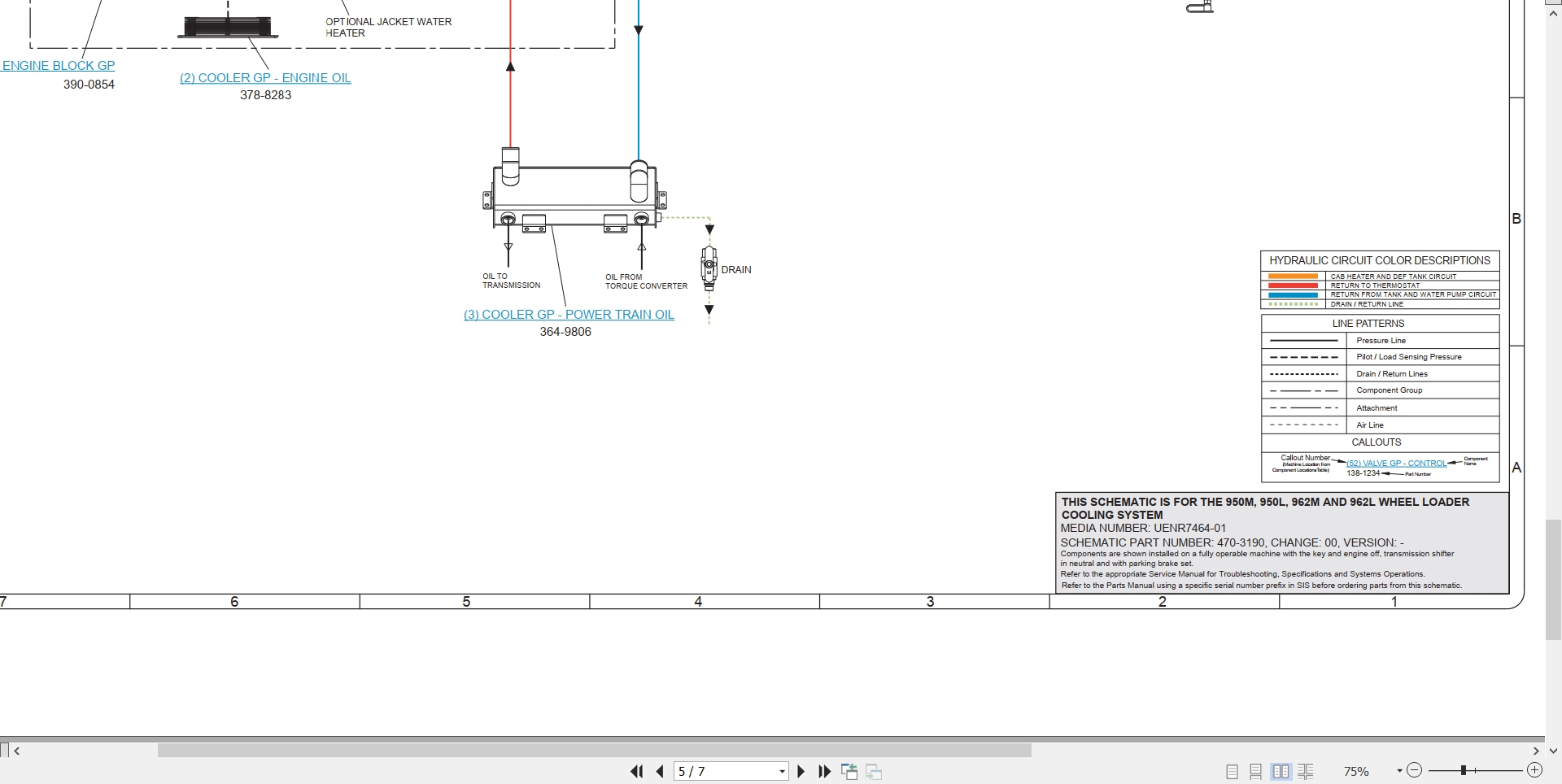Switch to continuous page view

1256,771
